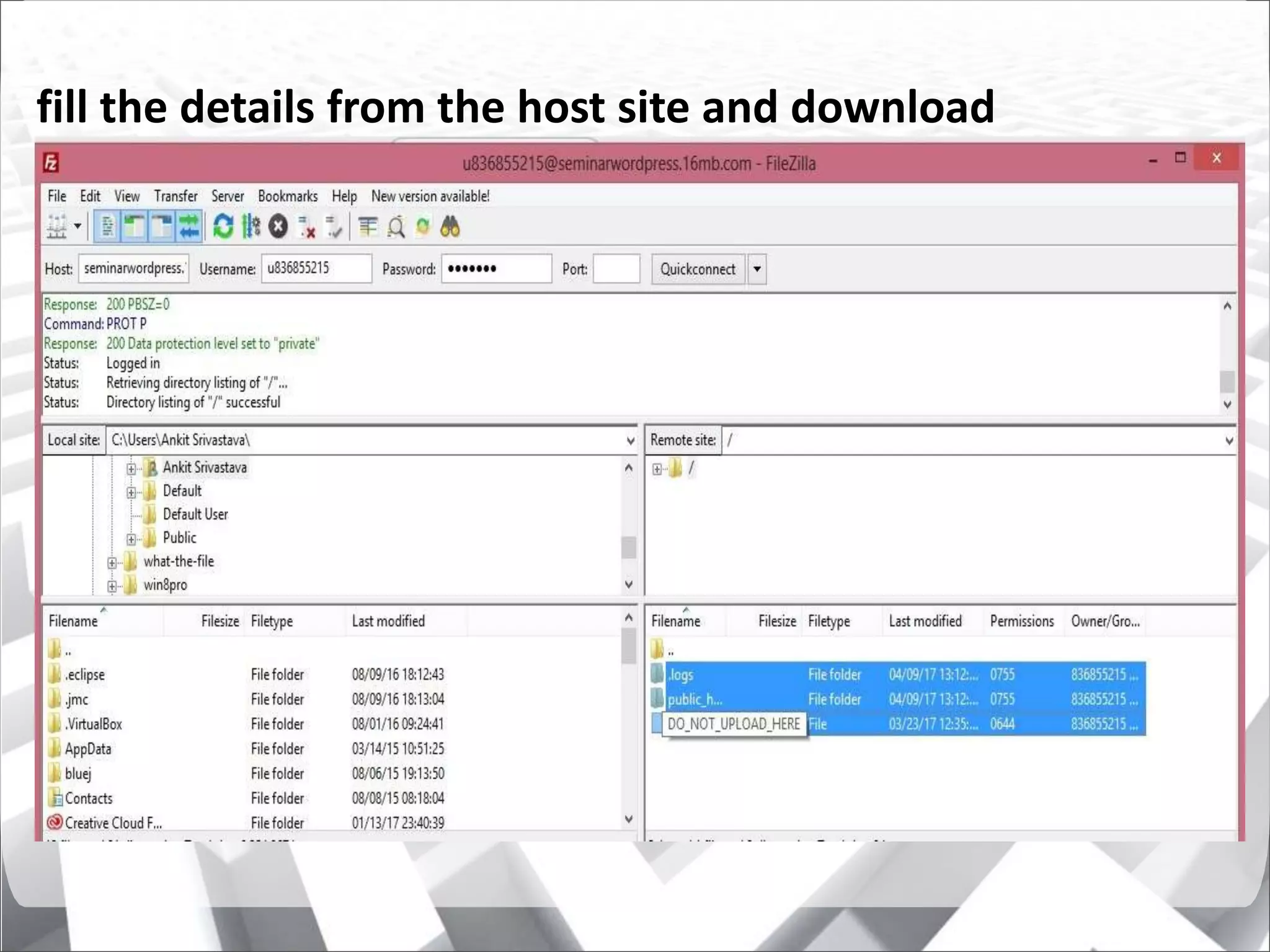The width and height of the screenshot is (1270, 952).
Task: Toggle the remote directory tree view
Action: click(161, 227)
